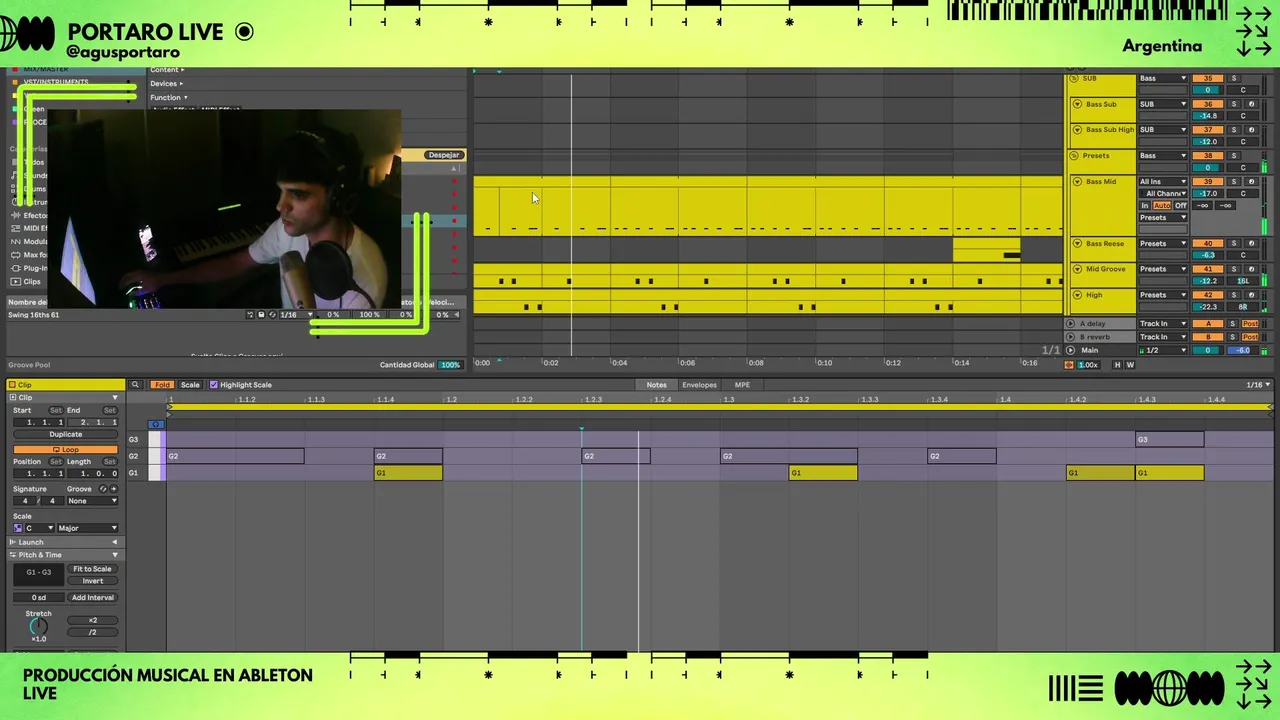Viewport: 1280px width, 720px height.
Task: Click the Invert button
Action: [x=92, y=581]
